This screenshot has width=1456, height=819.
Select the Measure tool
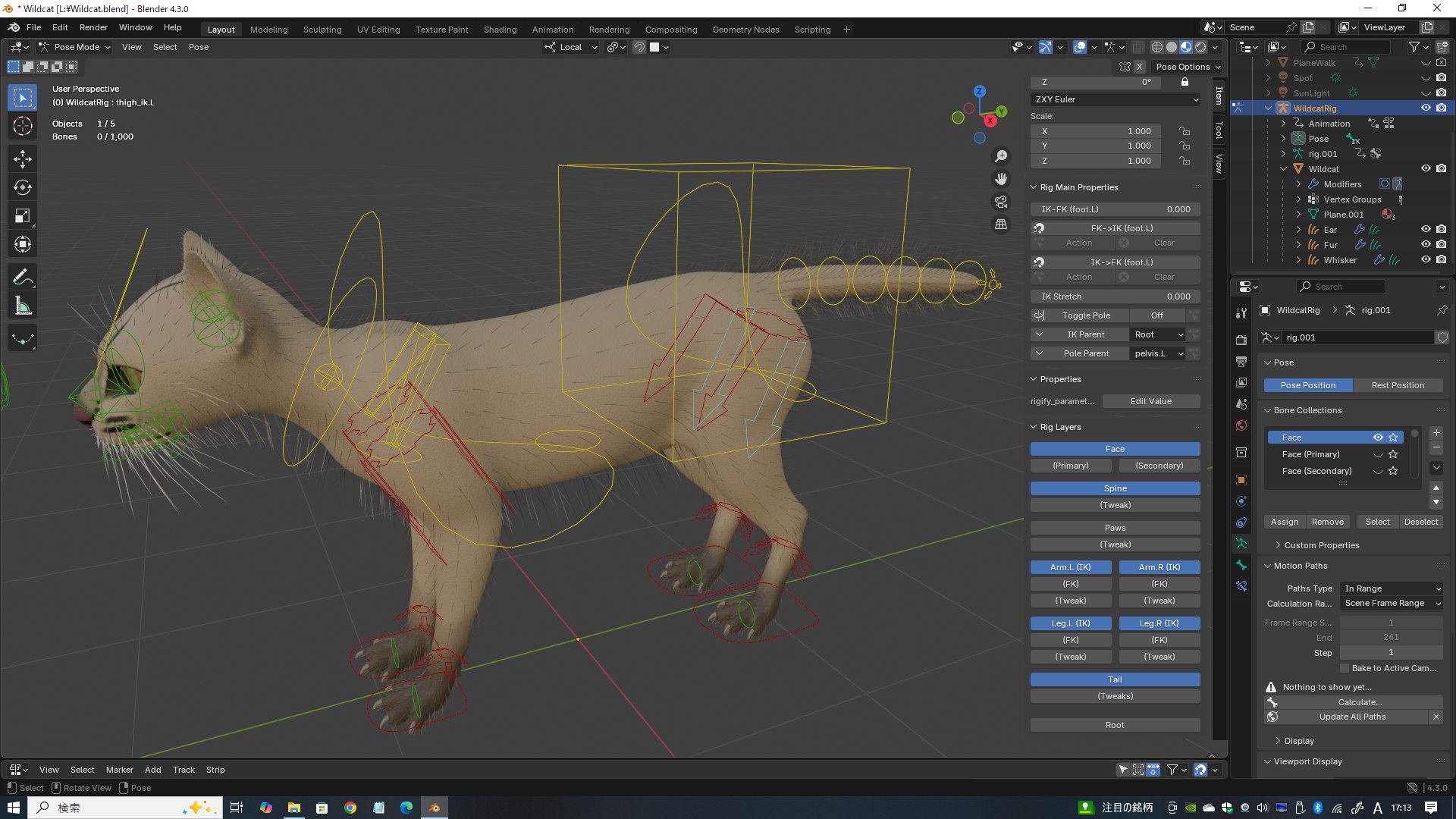(23, 306)
